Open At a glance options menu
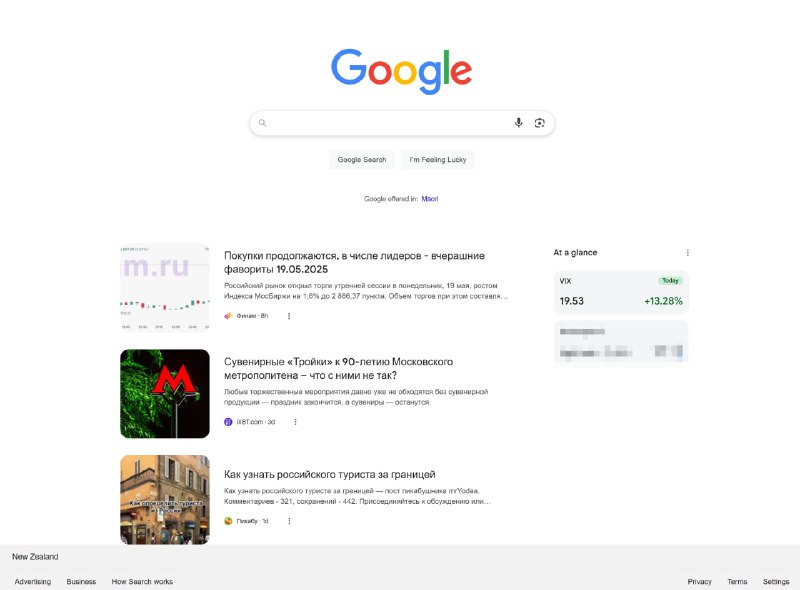800x590 pixels. (x=687, y=253)
